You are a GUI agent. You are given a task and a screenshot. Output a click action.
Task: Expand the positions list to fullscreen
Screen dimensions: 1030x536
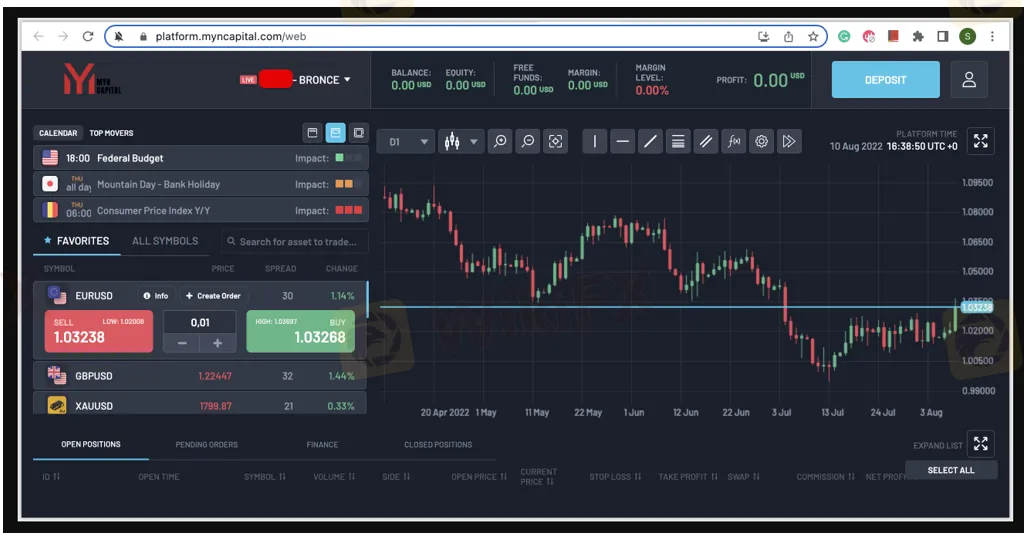click(981, 443)
